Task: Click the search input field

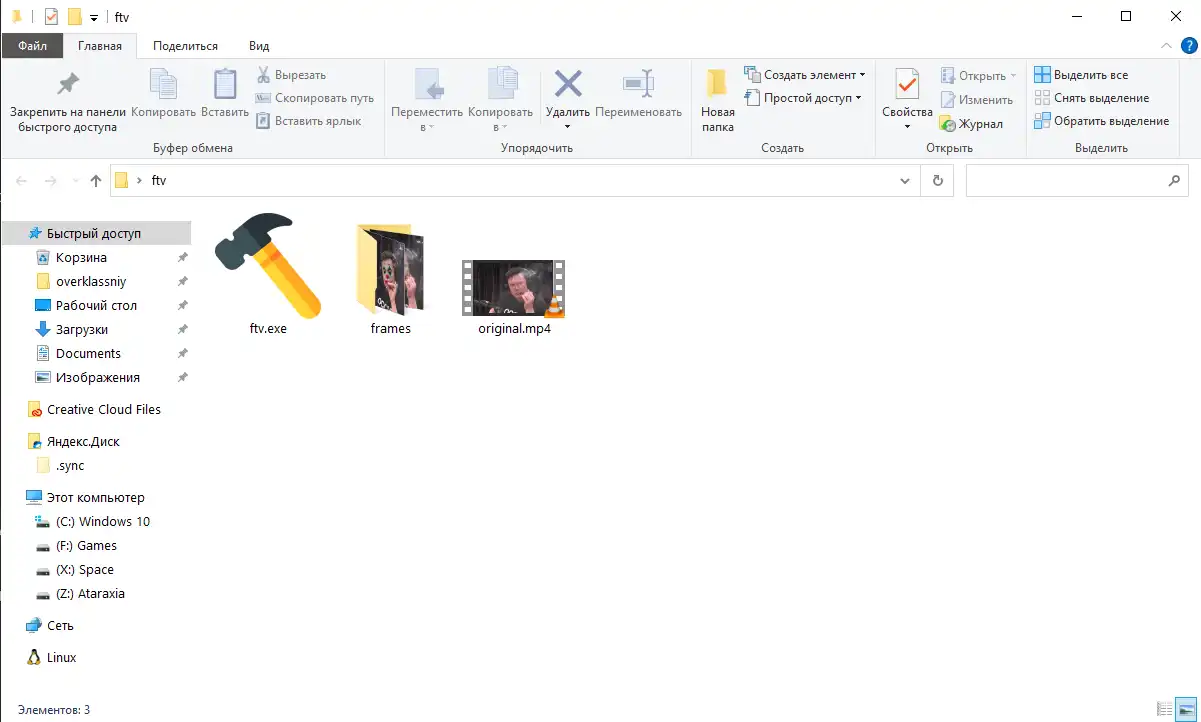Action: (x=1077, y=181)
